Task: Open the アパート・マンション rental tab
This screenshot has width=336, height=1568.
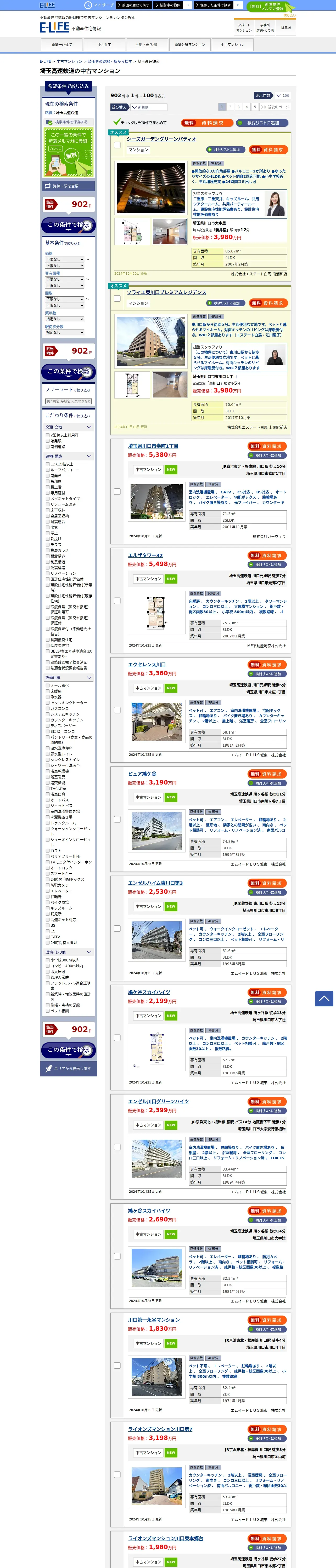Action: point(244,28)
